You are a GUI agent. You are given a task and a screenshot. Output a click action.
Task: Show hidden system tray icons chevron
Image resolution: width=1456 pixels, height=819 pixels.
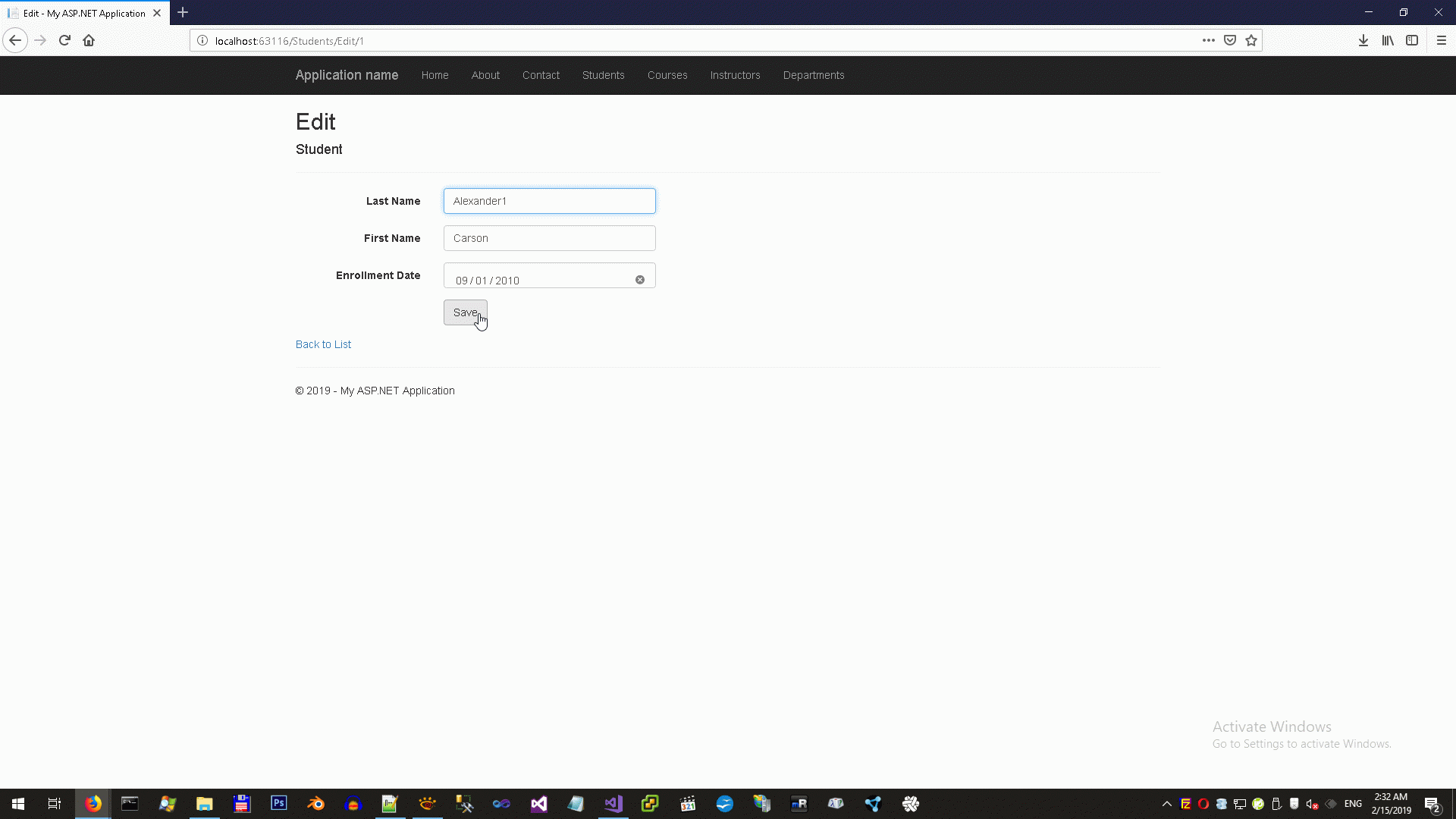1167,804
